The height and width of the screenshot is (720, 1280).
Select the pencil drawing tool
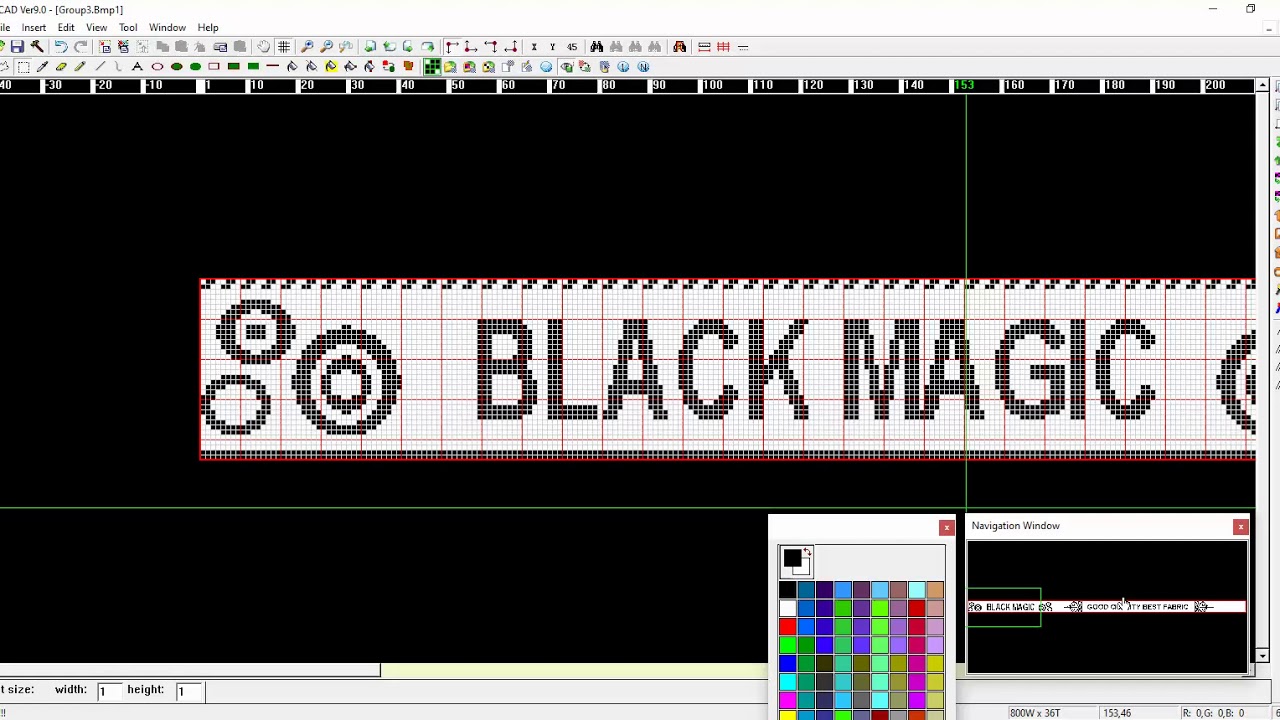80,67
